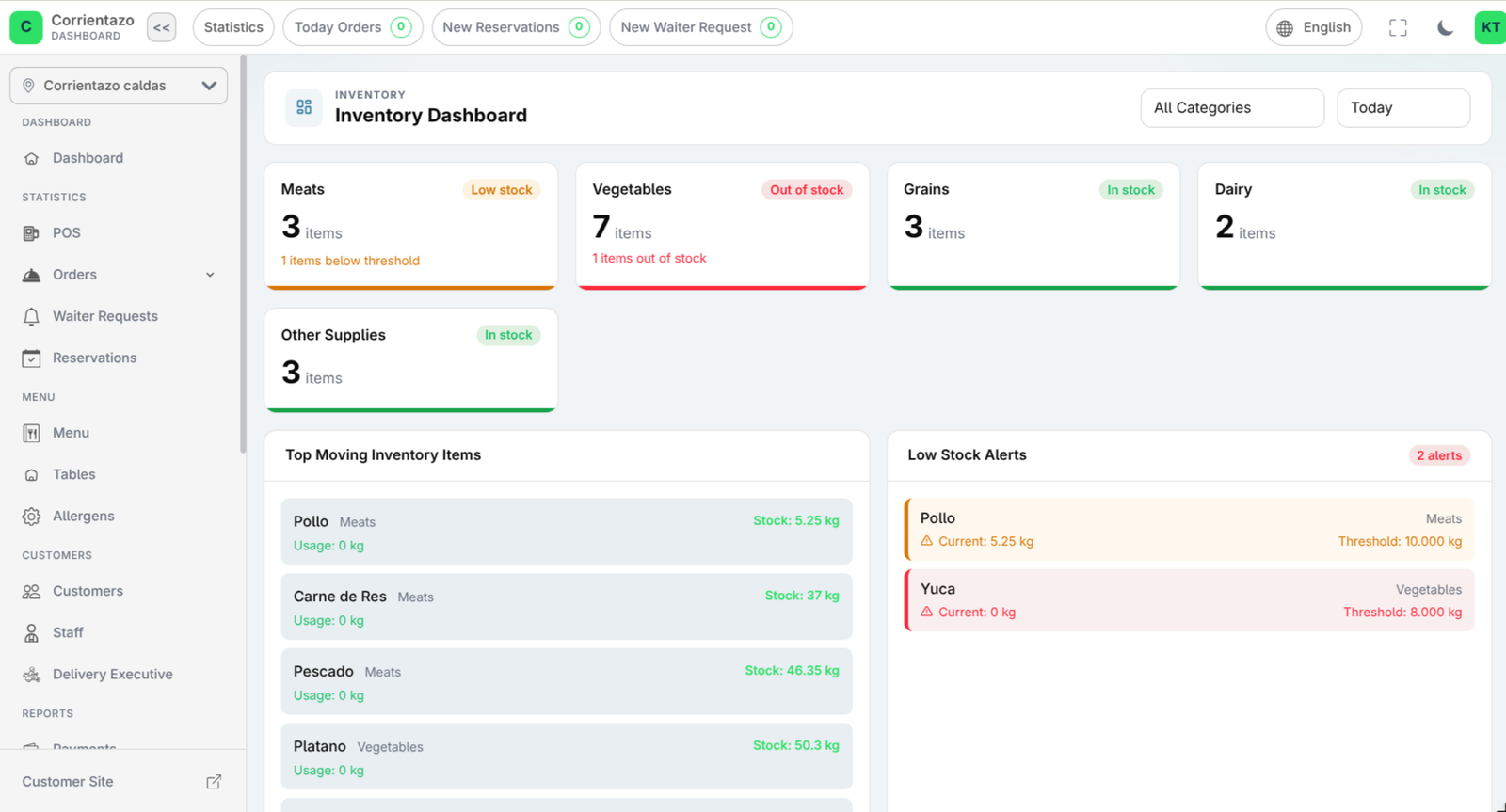Select the Other Supplies category card
The width and height of the screenshot is (1506, 812).
tap(411, 360)
